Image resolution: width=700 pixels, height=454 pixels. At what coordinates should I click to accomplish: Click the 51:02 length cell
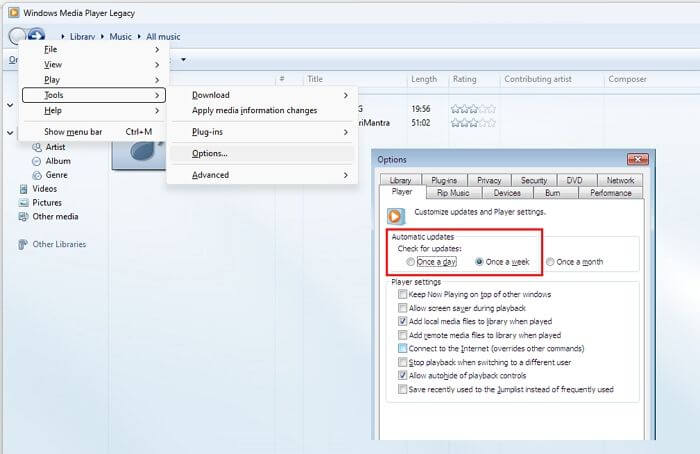[421, 123]
